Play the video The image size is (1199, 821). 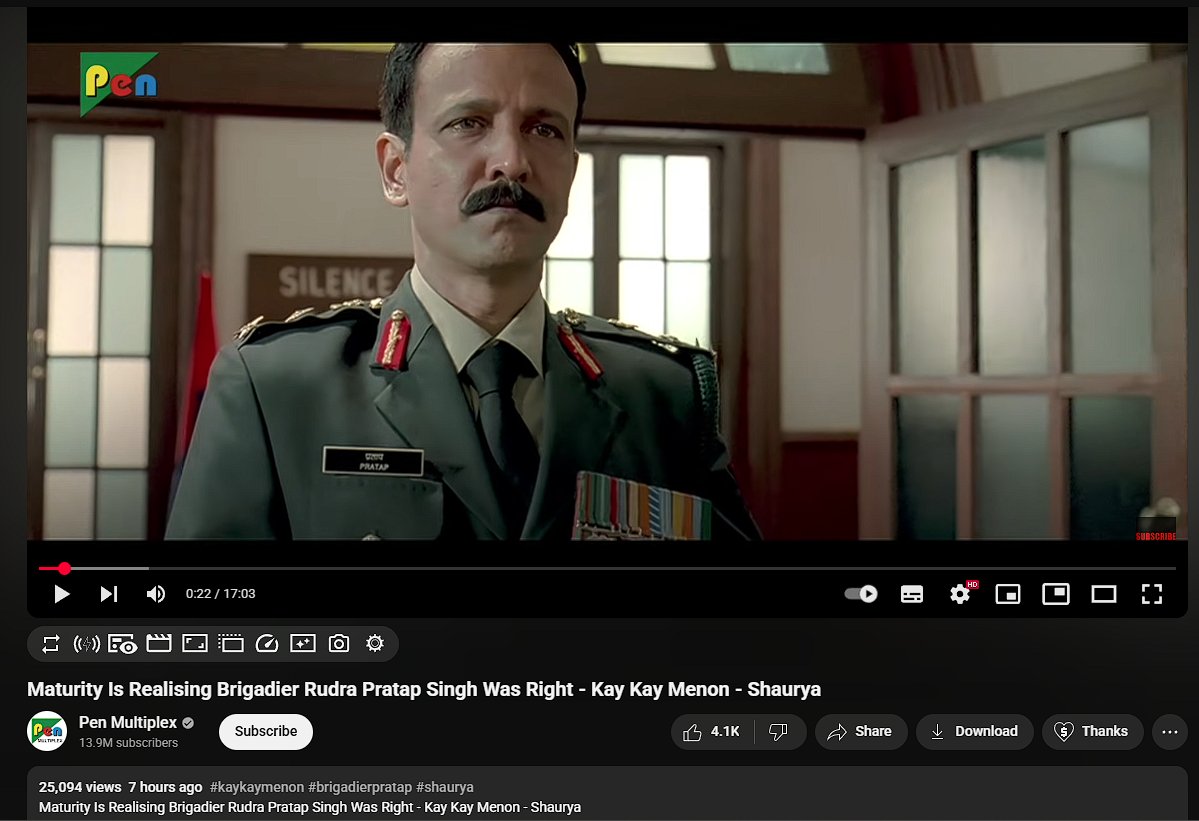click(x=62, y=594)
